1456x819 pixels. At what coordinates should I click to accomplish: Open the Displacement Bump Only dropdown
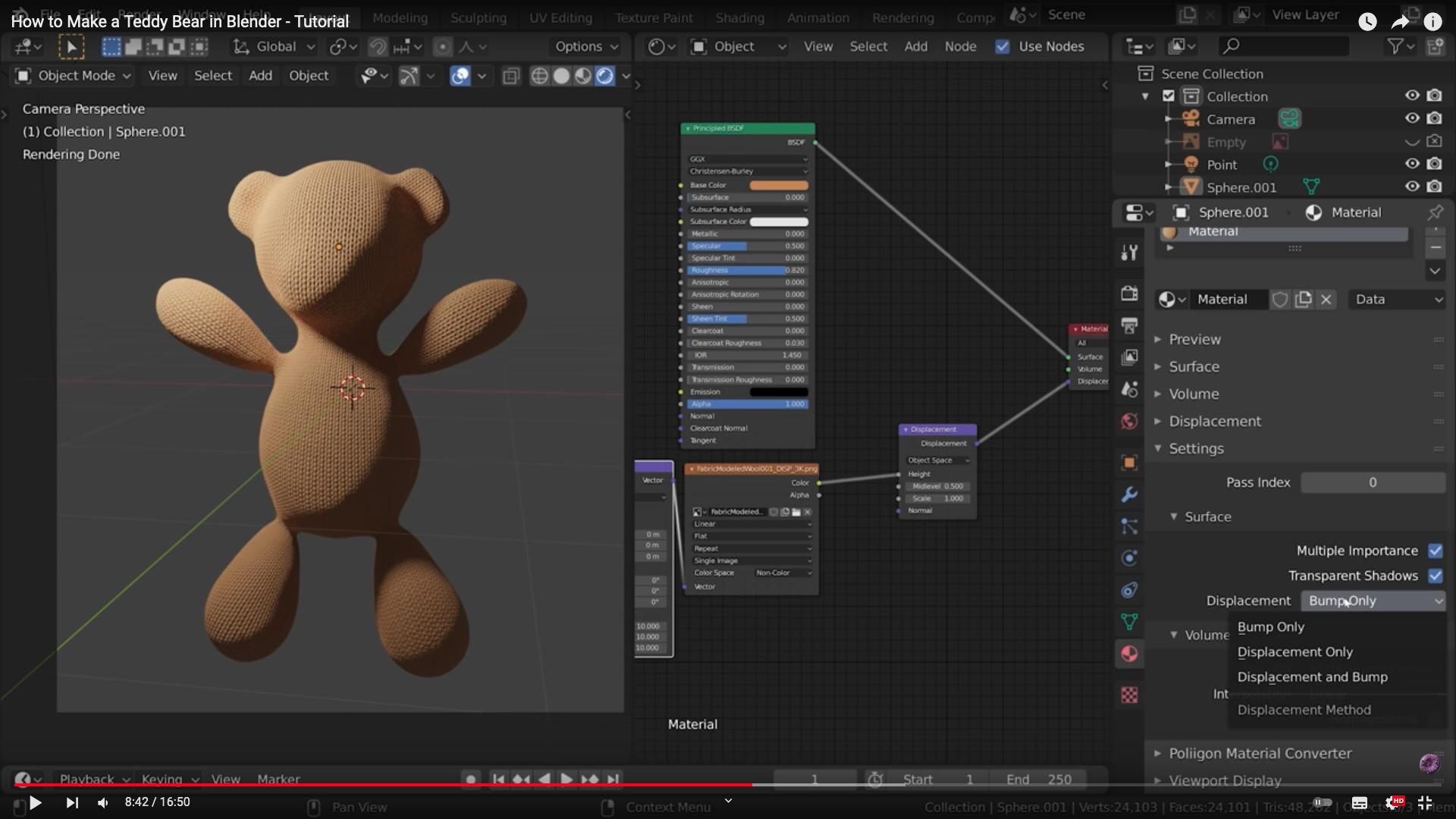(1373, 601)
